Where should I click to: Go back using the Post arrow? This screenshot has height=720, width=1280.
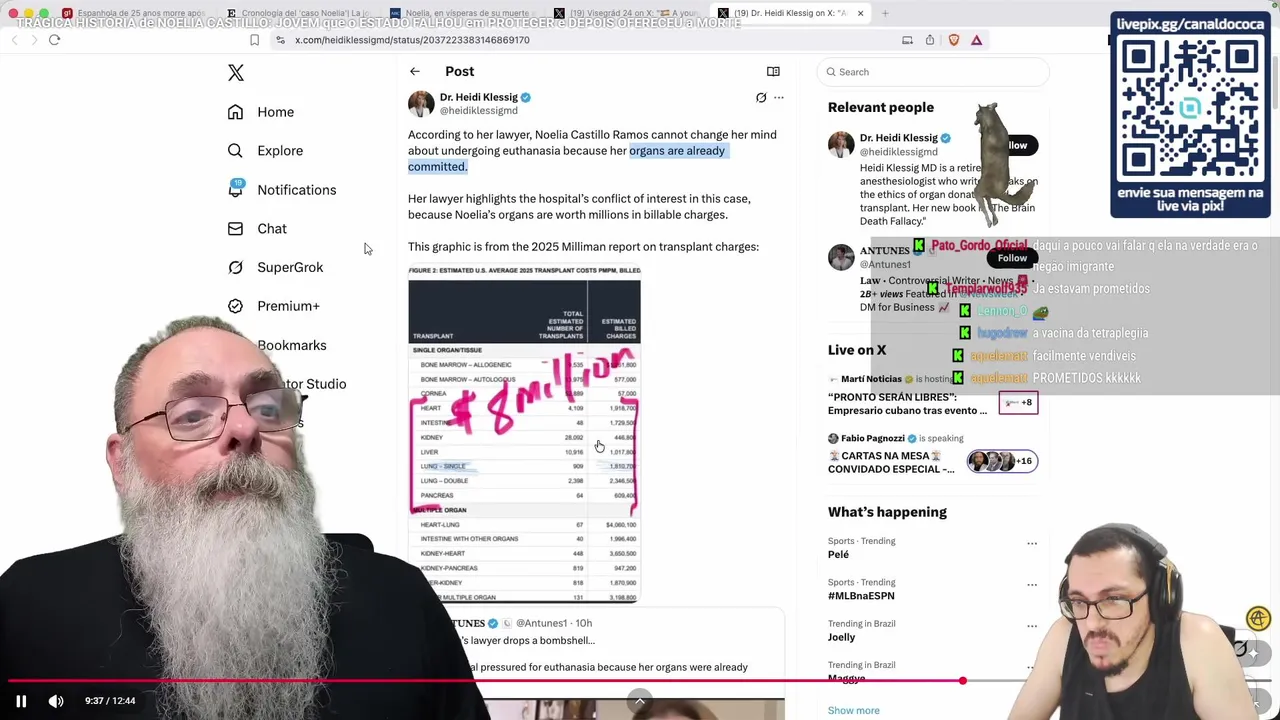point(415,71)
